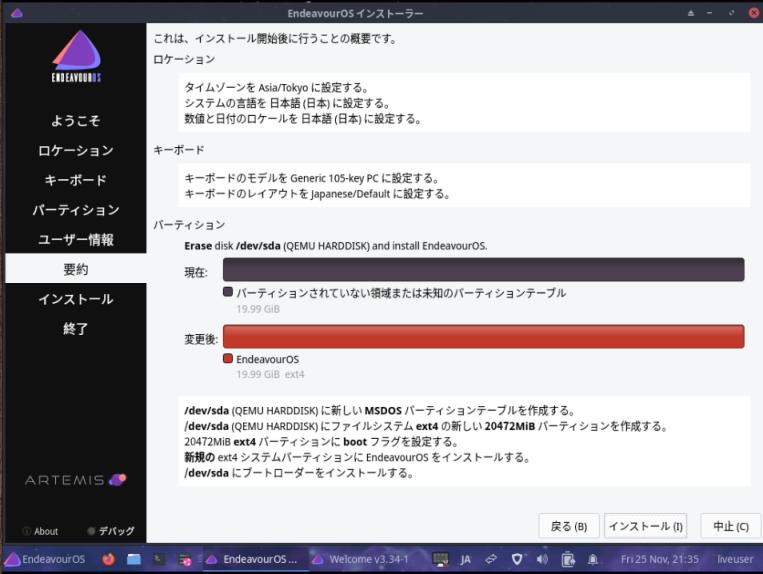Open the network connection tray icon
The width and height of the screenshot is (763, 574).
pyautogui.click(x=491, y=559)
